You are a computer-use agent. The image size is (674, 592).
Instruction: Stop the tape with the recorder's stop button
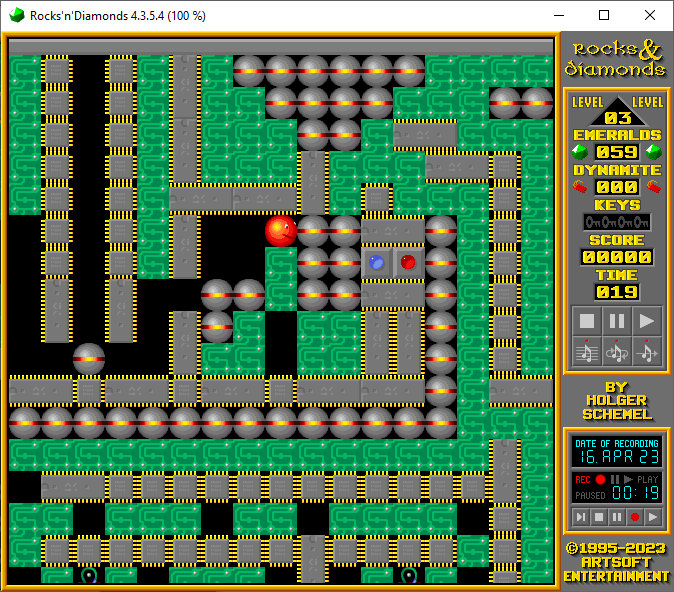click(599, 517)
